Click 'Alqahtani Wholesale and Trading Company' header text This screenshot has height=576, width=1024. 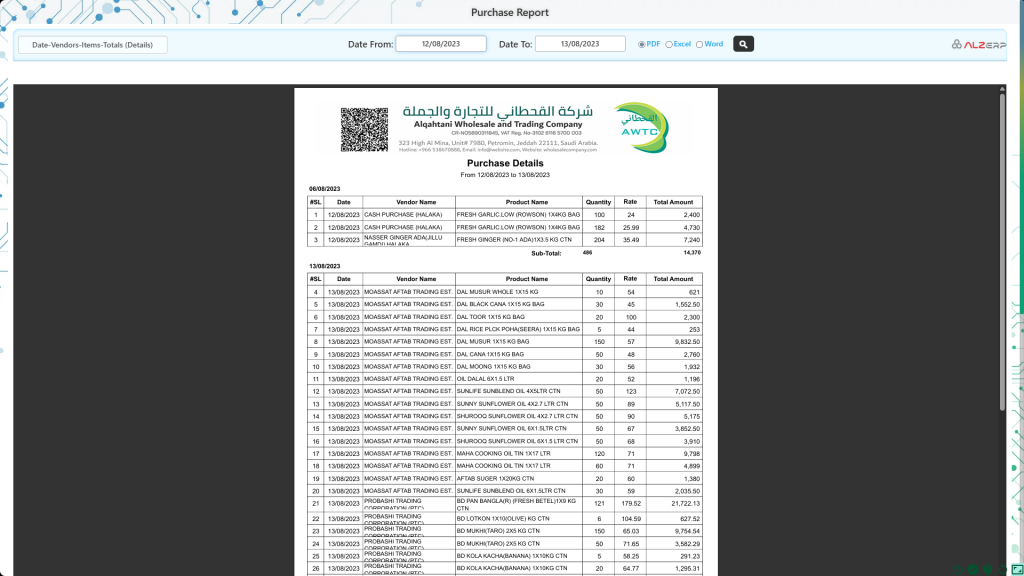(x=498, y=124)
